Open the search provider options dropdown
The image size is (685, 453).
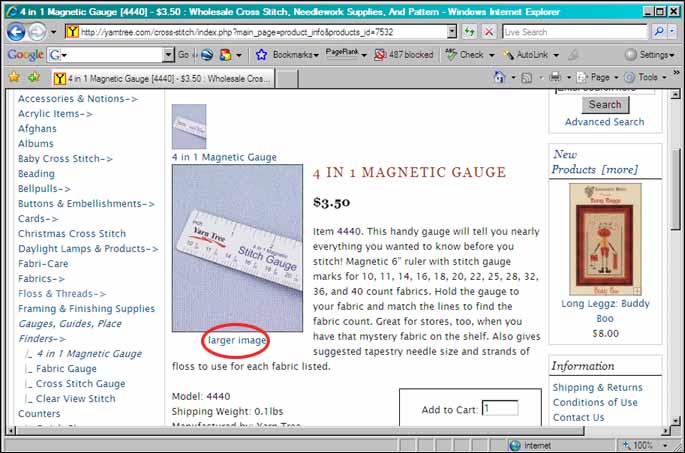[671, 32]
